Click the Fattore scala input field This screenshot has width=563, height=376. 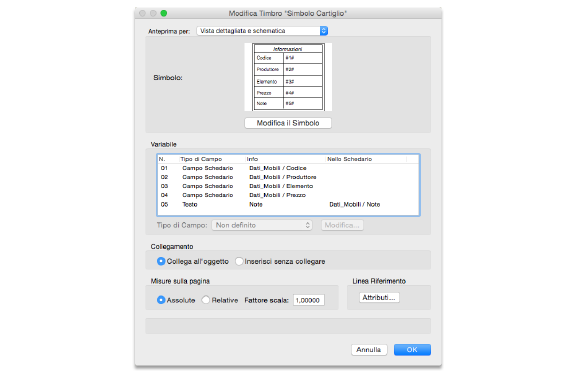click(x=309, y=300)
